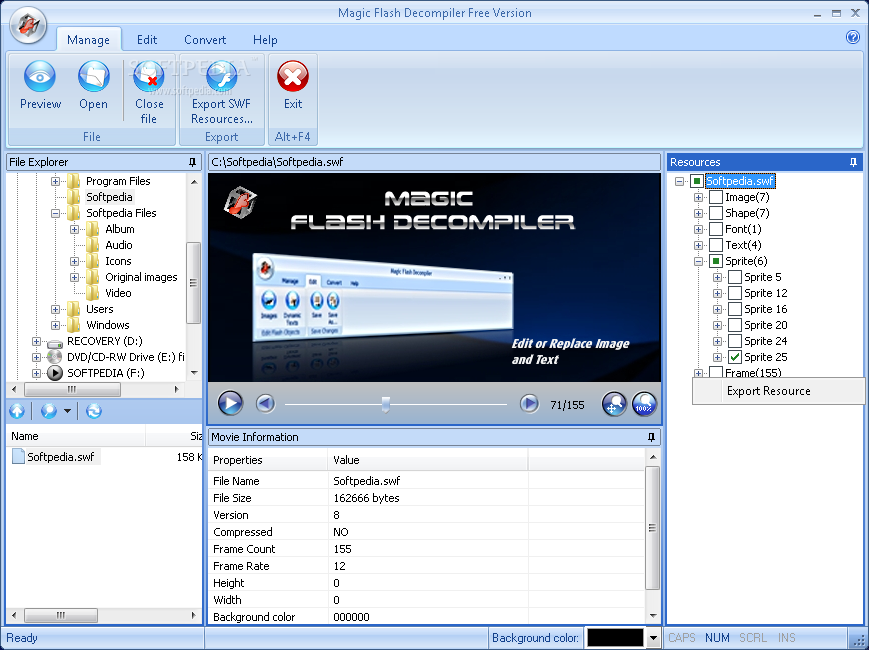This screenshot has width=869, height=650.
Task: Uncheck the Sprite 25 checkbox
Action: click(735, 357)
